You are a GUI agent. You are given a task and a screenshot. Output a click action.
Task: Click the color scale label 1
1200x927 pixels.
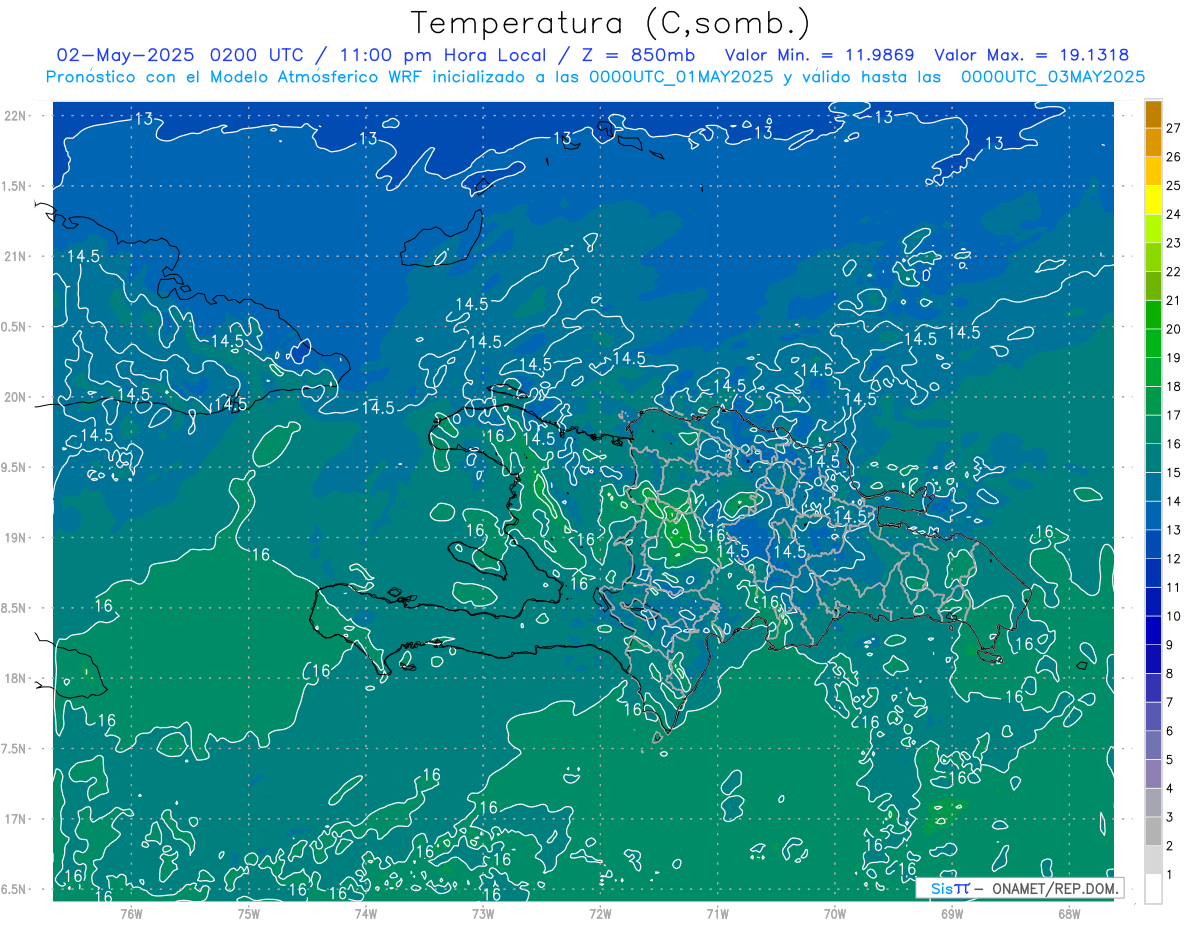click(x=1169, y=875)
